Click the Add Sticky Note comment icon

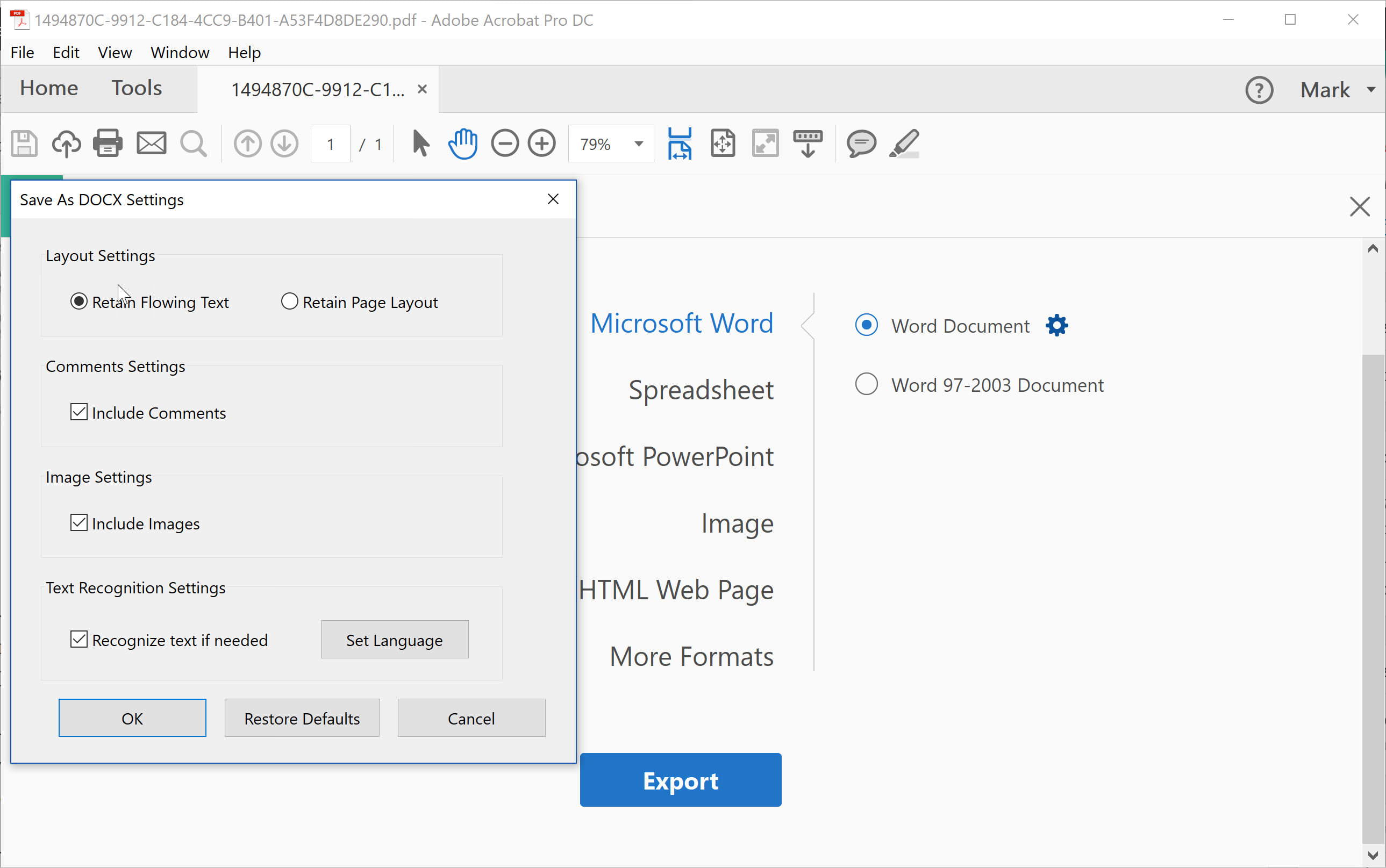coord(858,143)
